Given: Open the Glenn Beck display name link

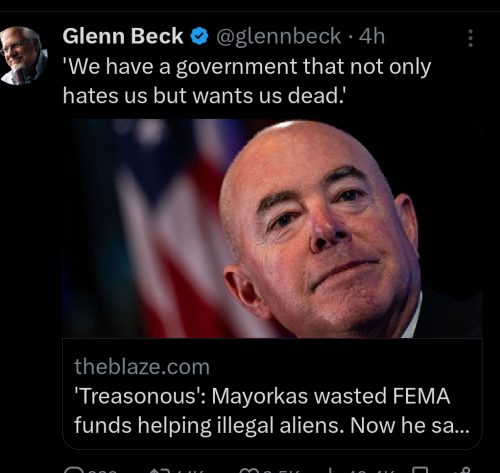Looking at the screenshot, I should point(123,36).
